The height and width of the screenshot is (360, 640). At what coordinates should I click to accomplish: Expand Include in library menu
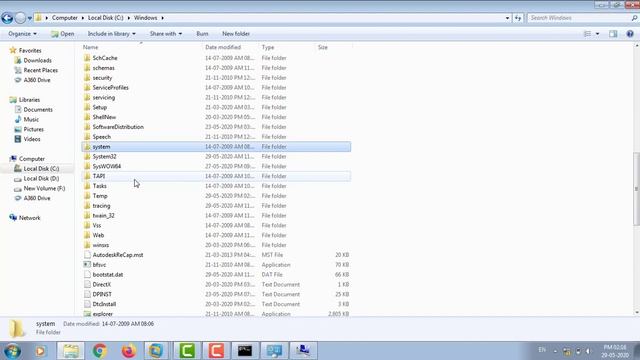[x=111, y=34]
